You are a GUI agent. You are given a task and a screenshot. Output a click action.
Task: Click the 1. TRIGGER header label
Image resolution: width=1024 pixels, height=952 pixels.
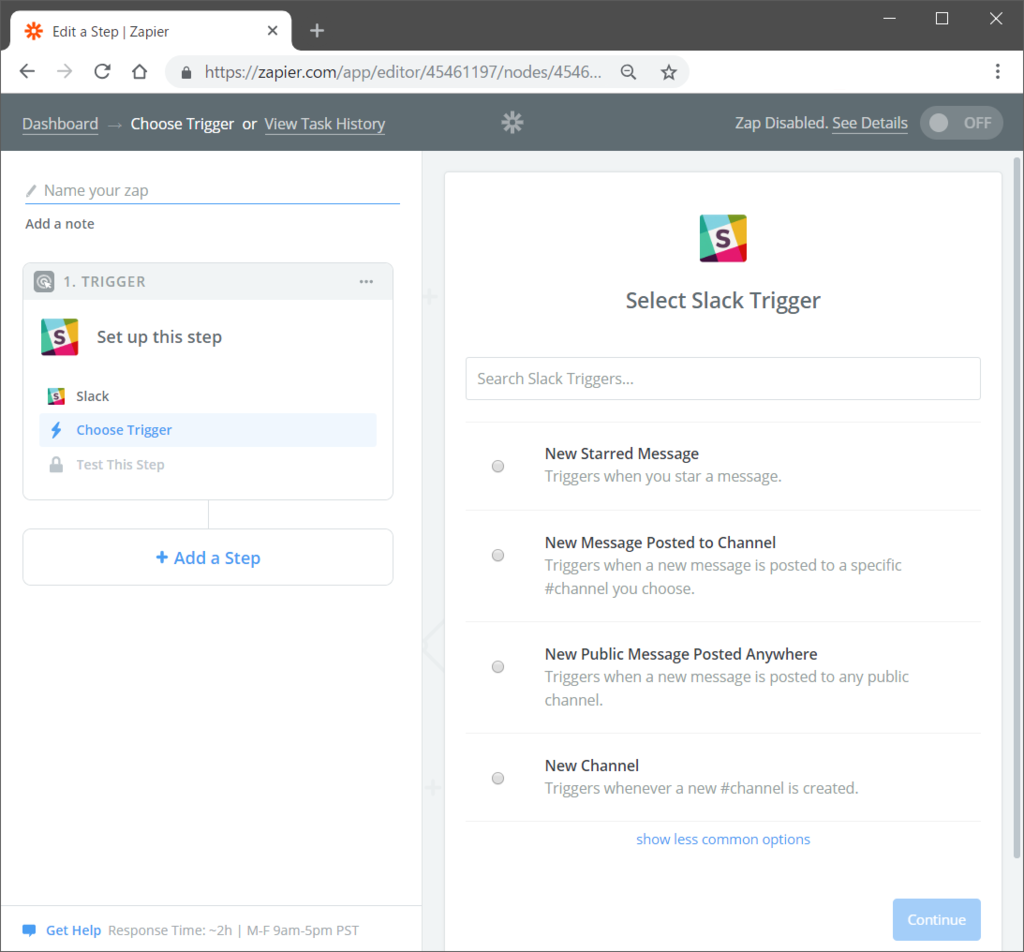coord(104,281)
